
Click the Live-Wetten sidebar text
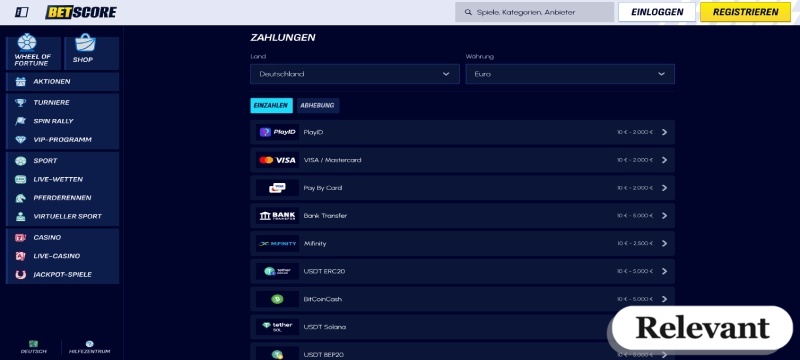[58, 179]
